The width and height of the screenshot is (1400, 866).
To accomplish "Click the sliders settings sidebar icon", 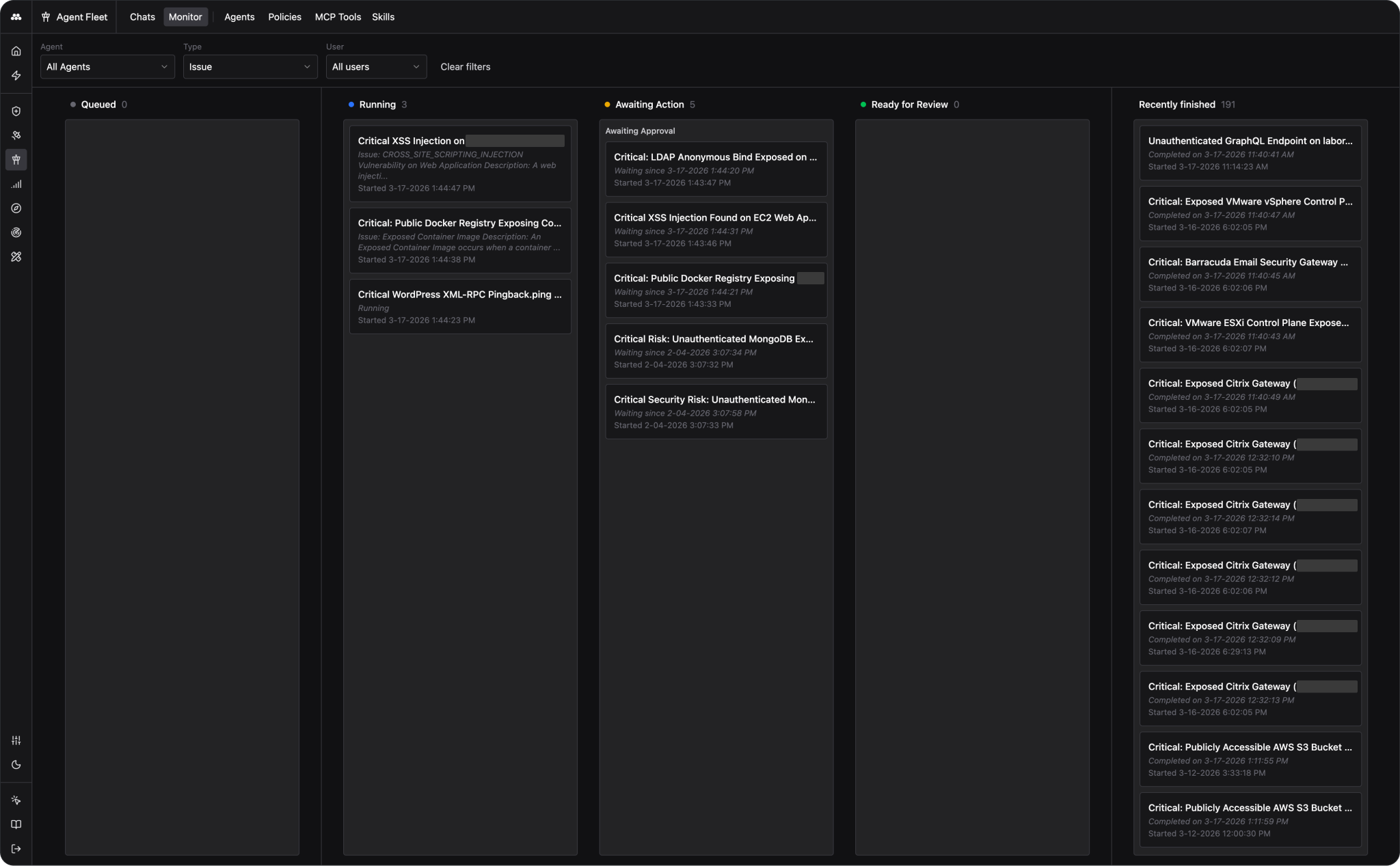I will [x=16, y=740].
